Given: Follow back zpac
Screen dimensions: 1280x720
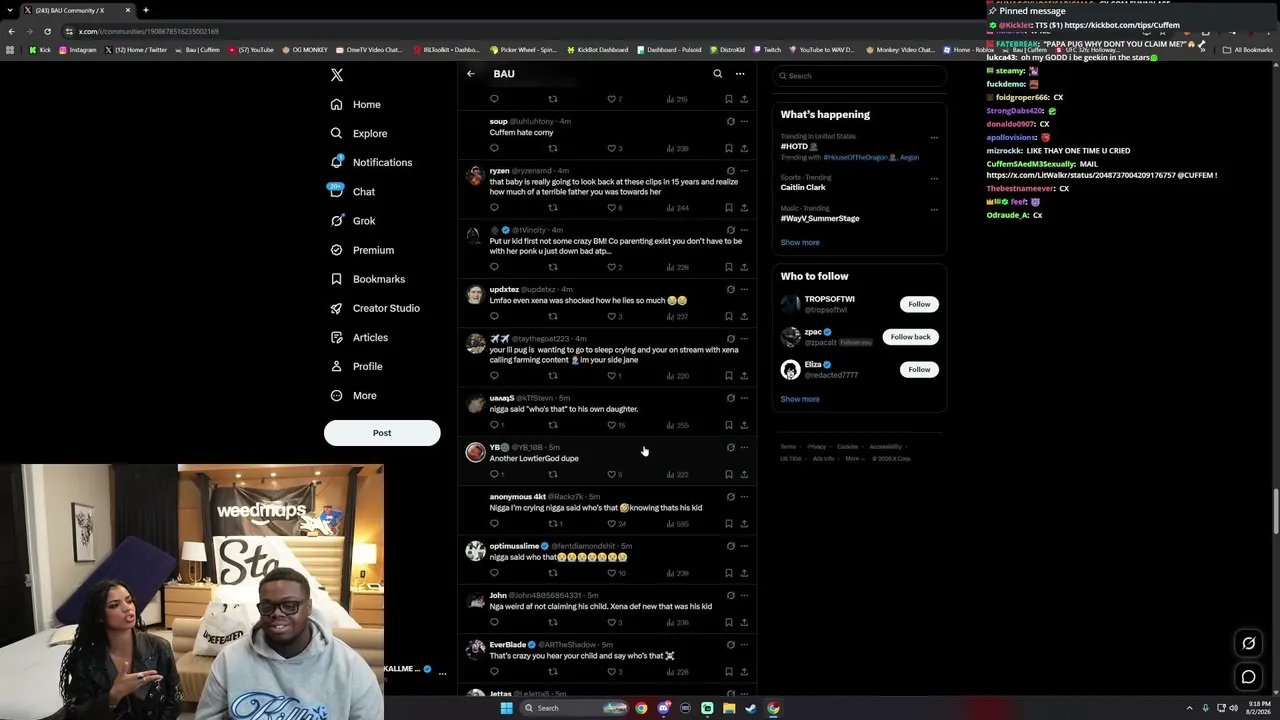Looking at the screenshot, I should (910, 337).
